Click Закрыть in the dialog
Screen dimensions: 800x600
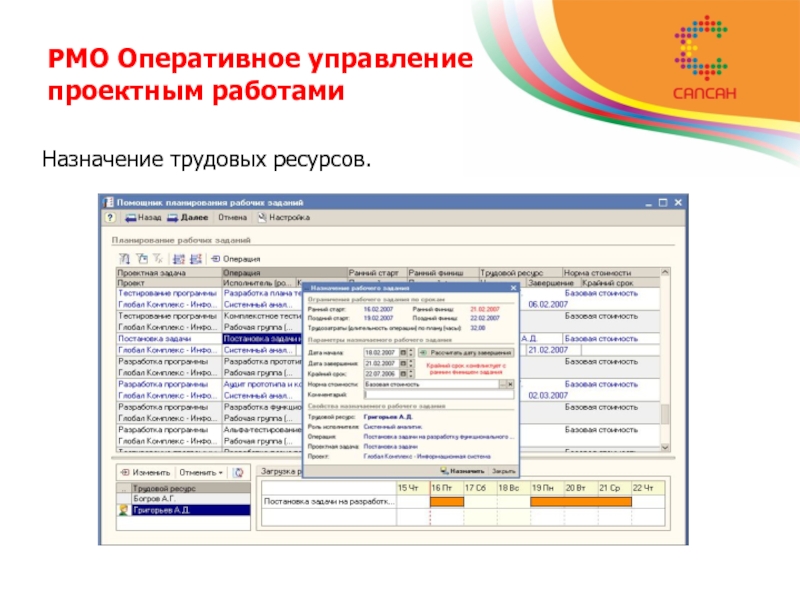pyautogui.click(x=503, y=471)
